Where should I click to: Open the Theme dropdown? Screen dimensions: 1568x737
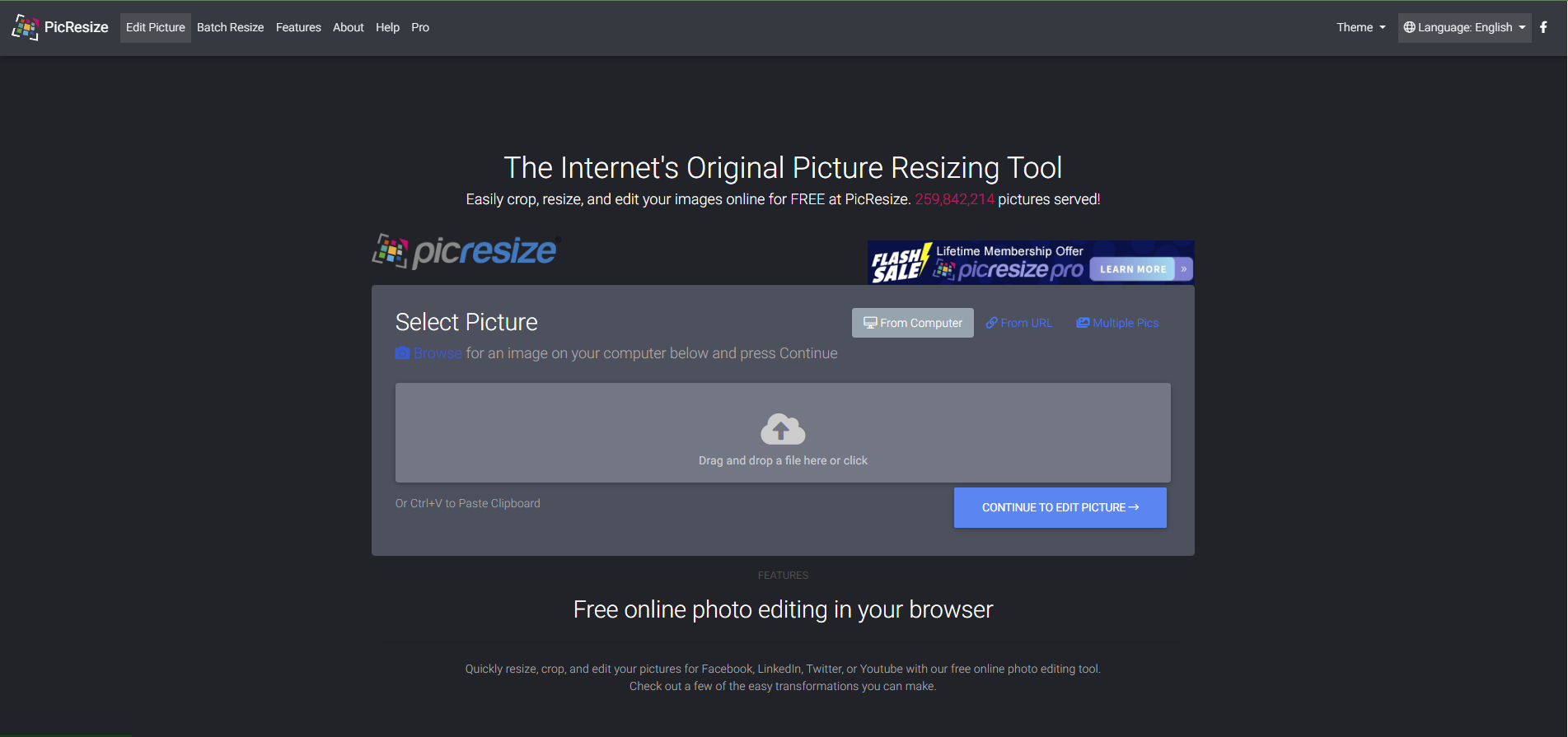point(1360,27)
